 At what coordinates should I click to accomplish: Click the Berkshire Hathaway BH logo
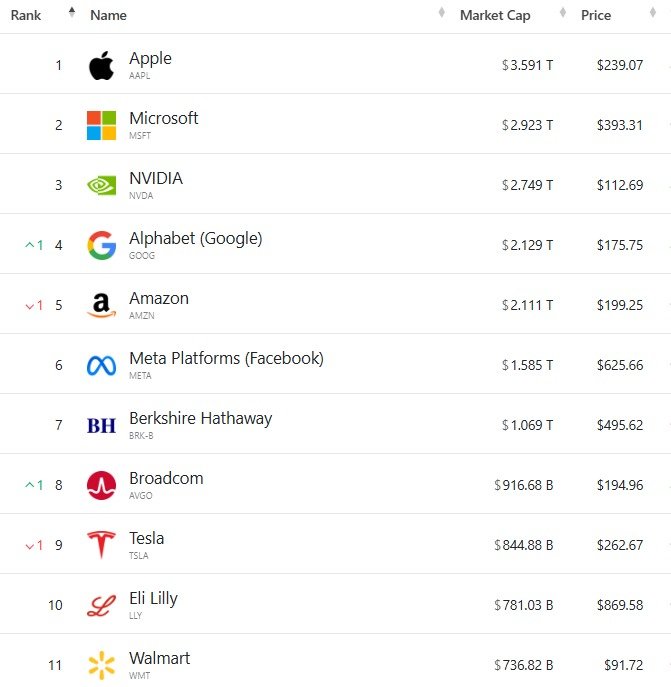[101, 425]
